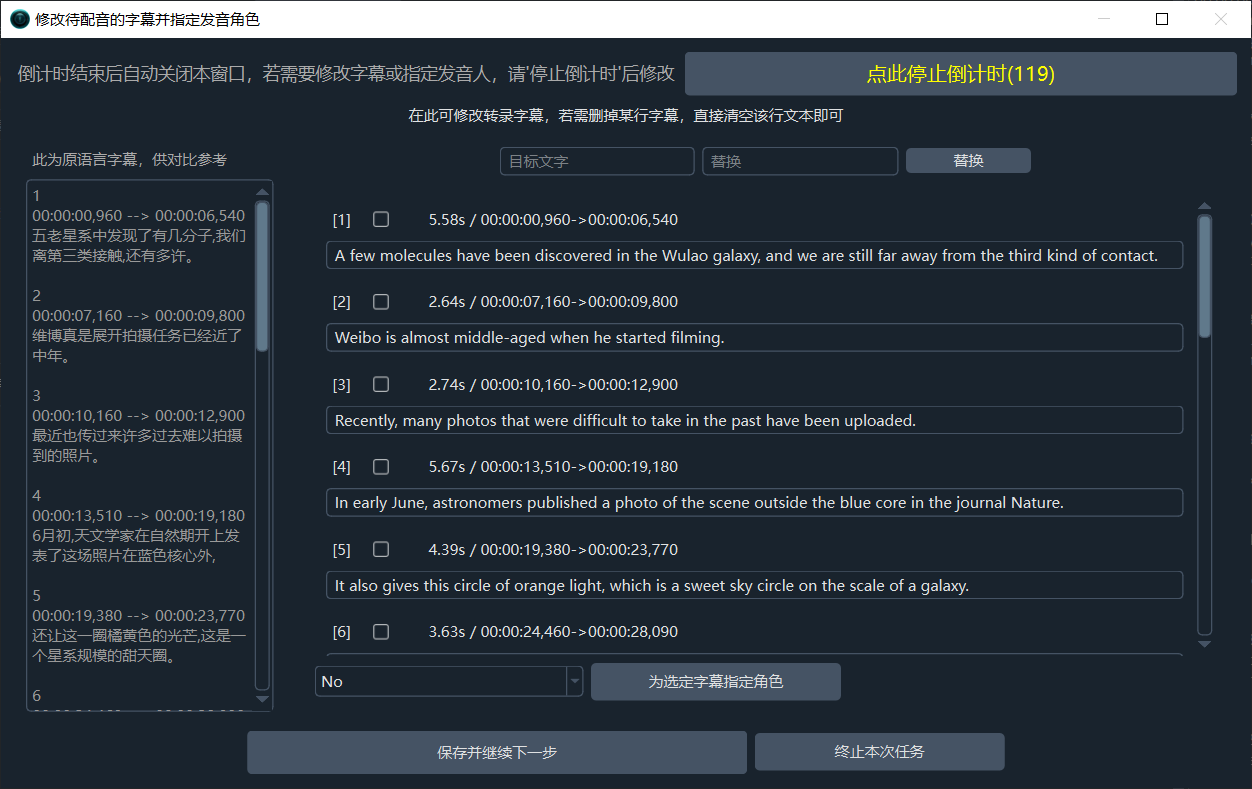Click the original subtitles panel scrollbar thumb
The width and height of the screenshot is (1252, 789).
coord(262,275)
